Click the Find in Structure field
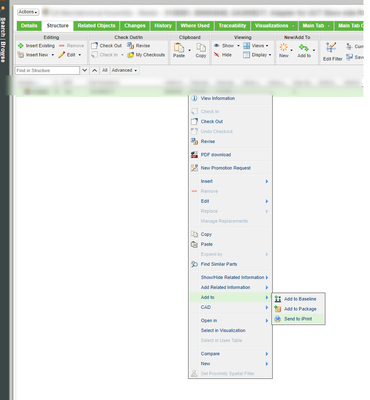370x400 pixels. [x=47, y=70]
